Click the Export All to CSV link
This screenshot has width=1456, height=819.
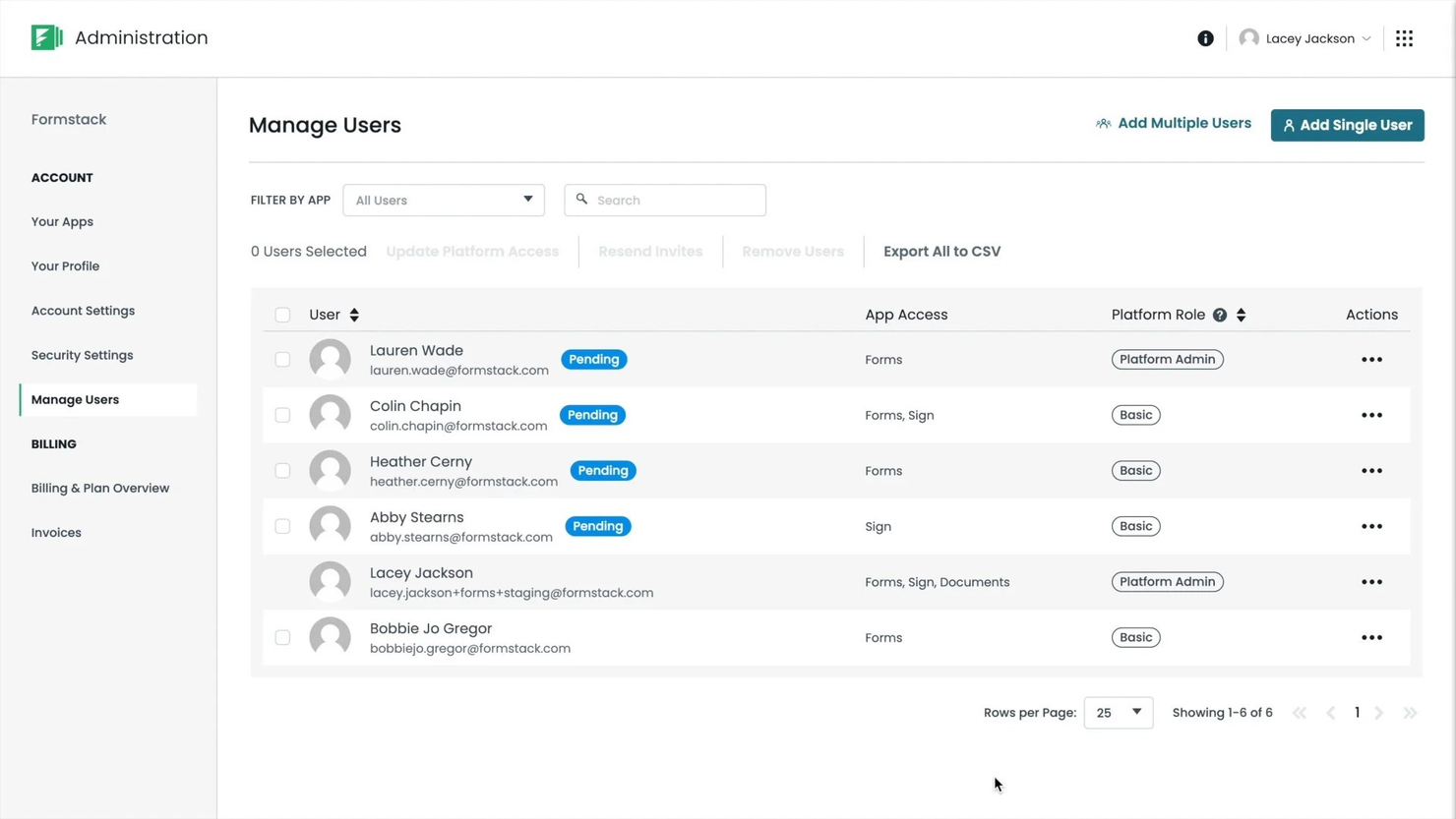pos(941,251)
